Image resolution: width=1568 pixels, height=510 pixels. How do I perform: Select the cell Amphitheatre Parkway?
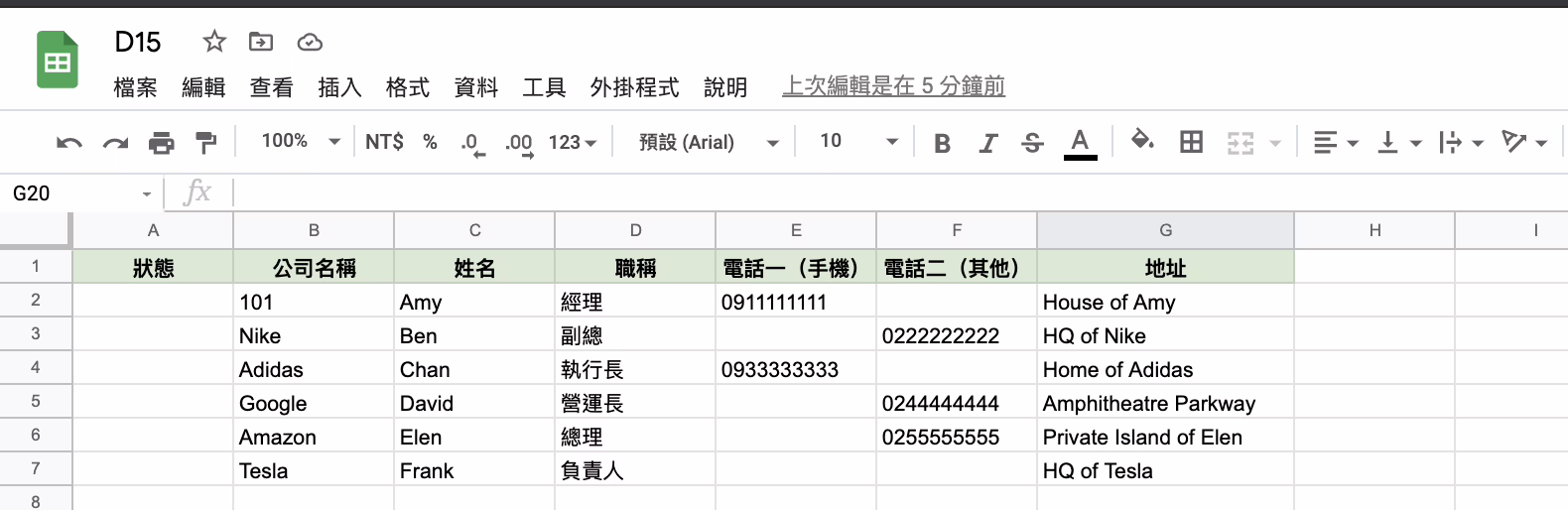coord(1165,403)
